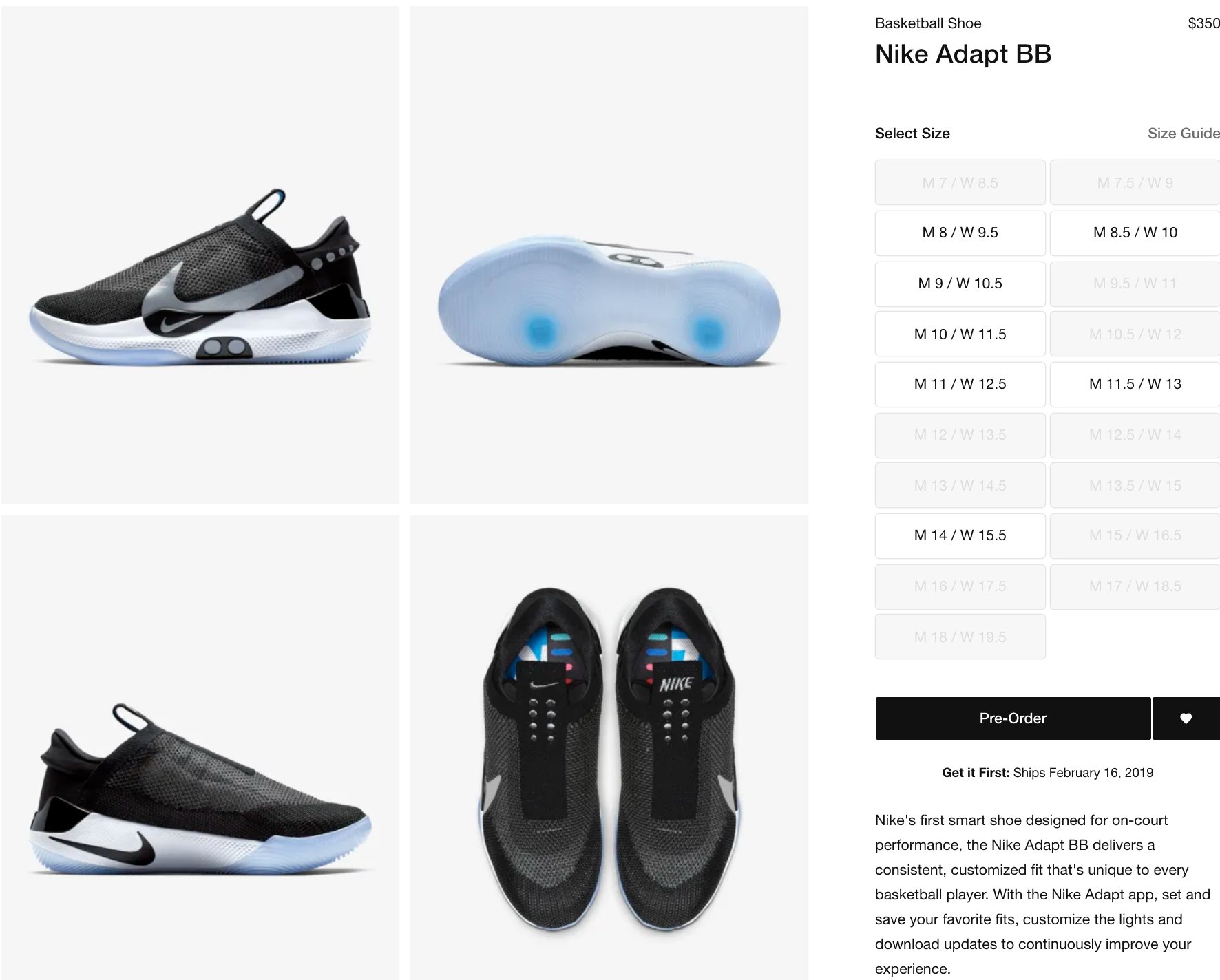Image resolution: width=1220 pixels, height=980 pixels.
Task: Select size M 11 / W 12.5
Action: 960,384
